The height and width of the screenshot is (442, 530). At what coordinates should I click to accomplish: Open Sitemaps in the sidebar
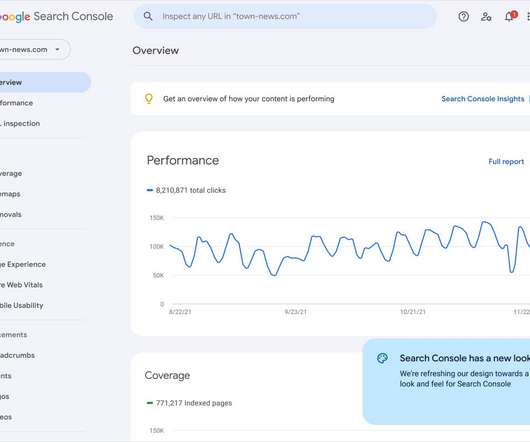coord(10,194)
